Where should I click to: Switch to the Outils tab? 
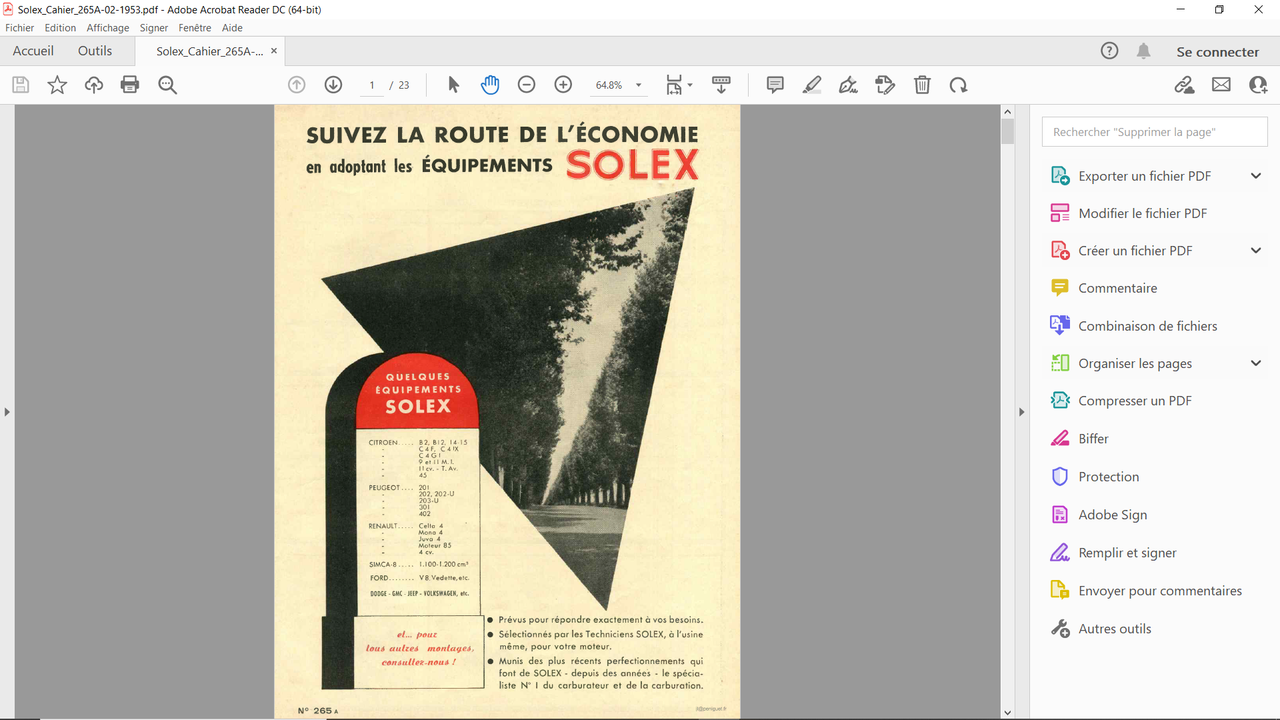point(95,51)
